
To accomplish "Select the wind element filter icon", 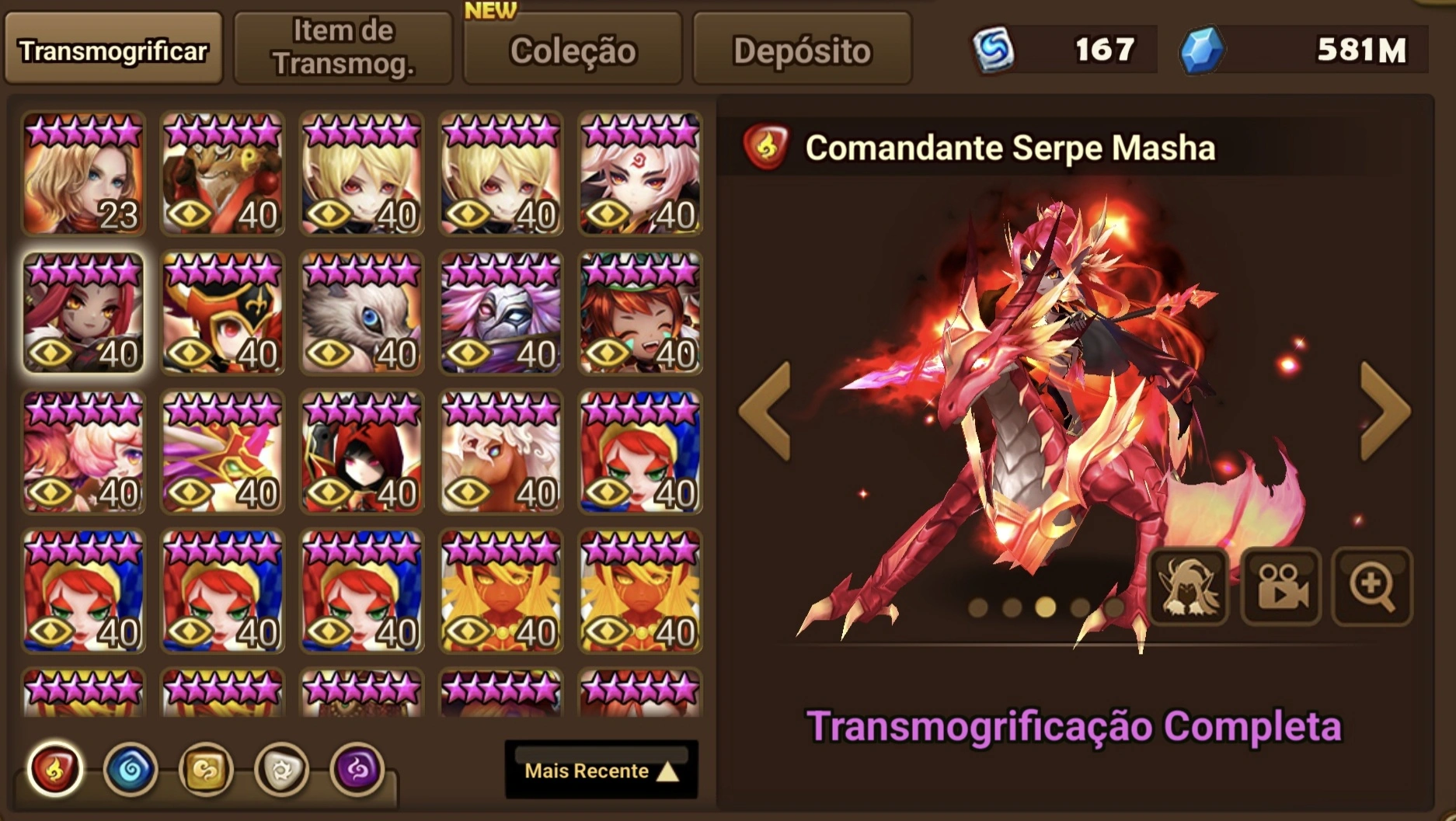I will click(206, 770).
